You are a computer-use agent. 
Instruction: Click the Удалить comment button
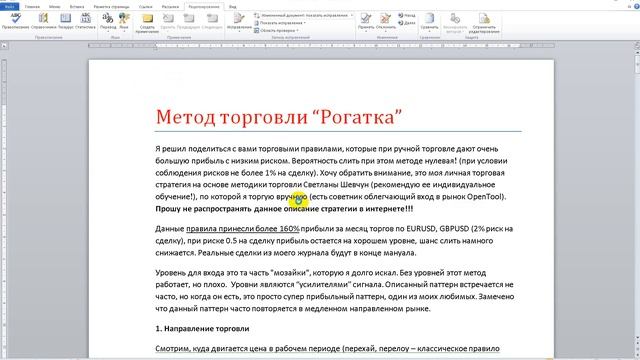[168, 22]
